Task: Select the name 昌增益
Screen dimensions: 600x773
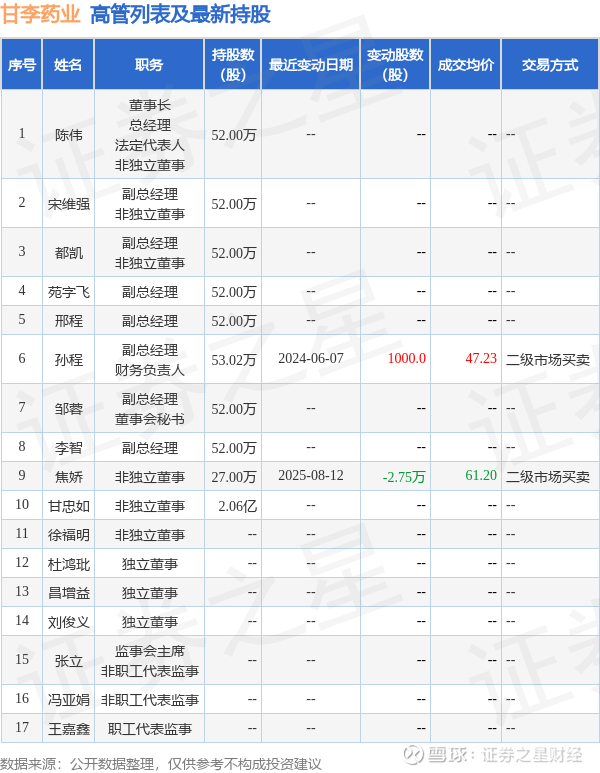Action: pyautogui.click(x=69, y=593)
